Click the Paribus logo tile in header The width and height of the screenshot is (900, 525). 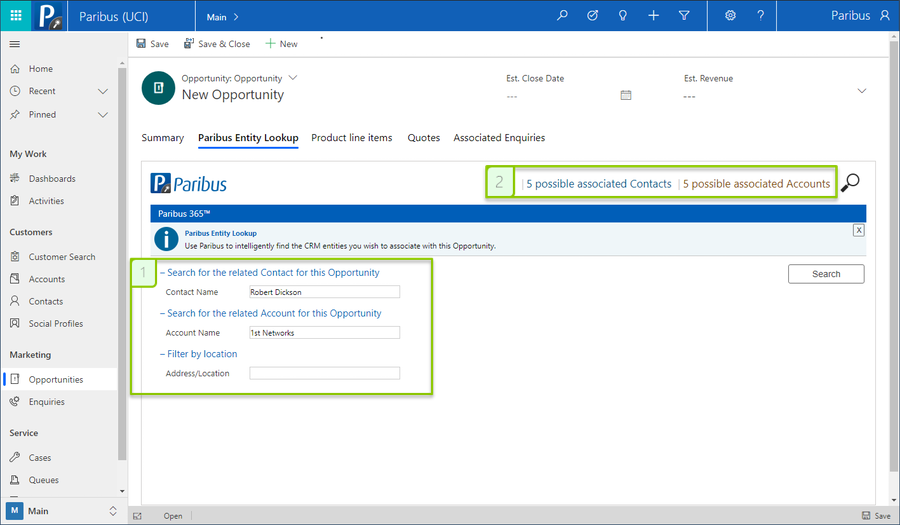(x=49, y=15)
